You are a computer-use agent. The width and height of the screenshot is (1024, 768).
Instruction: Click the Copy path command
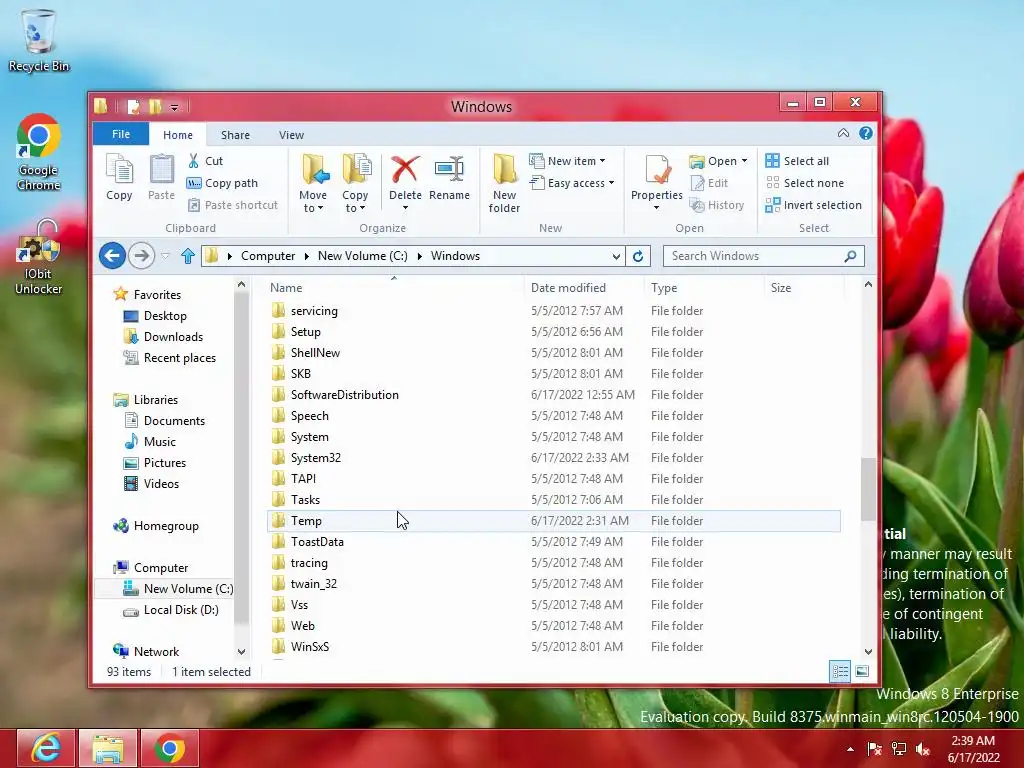[222, 183]
